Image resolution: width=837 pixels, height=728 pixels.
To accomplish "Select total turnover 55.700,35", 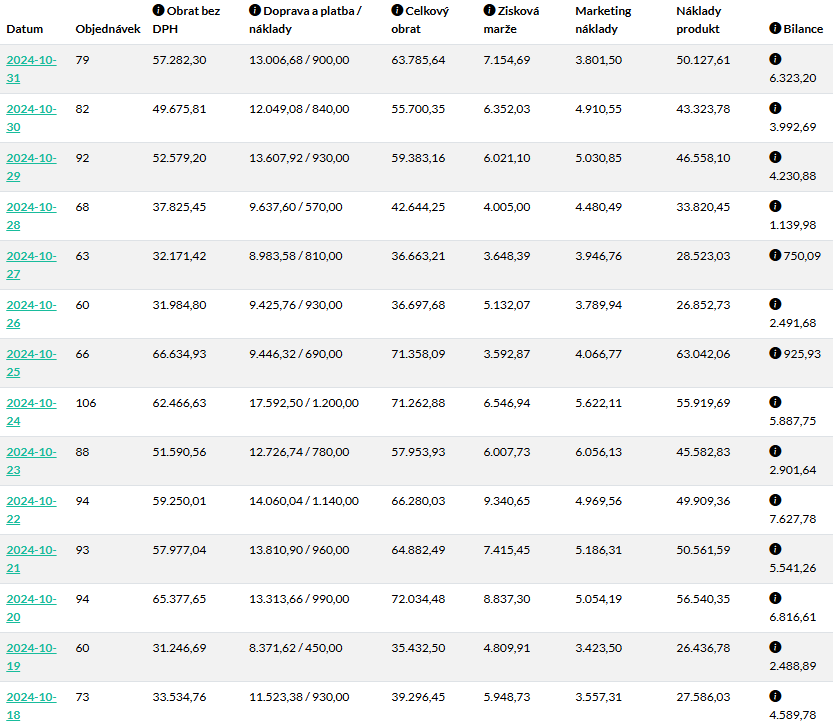I will pyautogui.click(x=418, y=109).
